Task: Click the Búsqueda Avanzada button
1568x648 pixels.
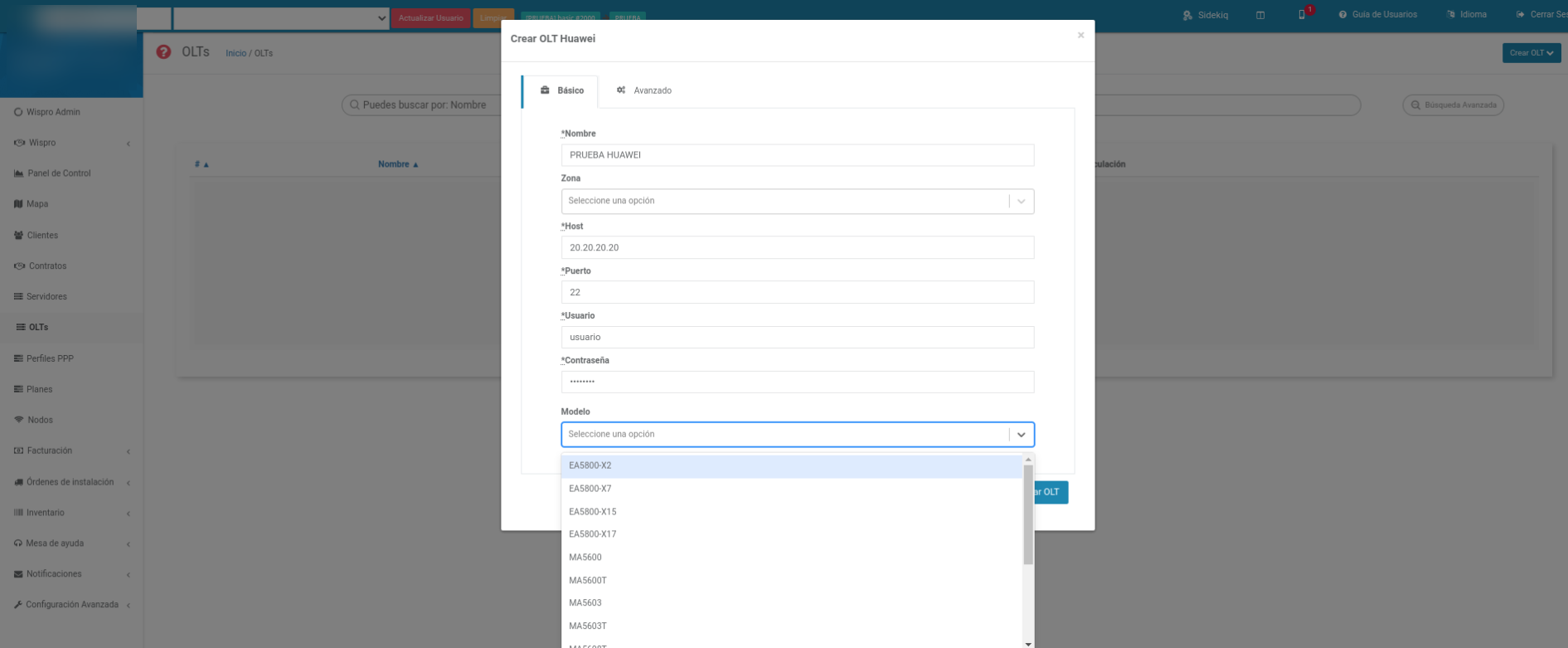Action: 1454,105
